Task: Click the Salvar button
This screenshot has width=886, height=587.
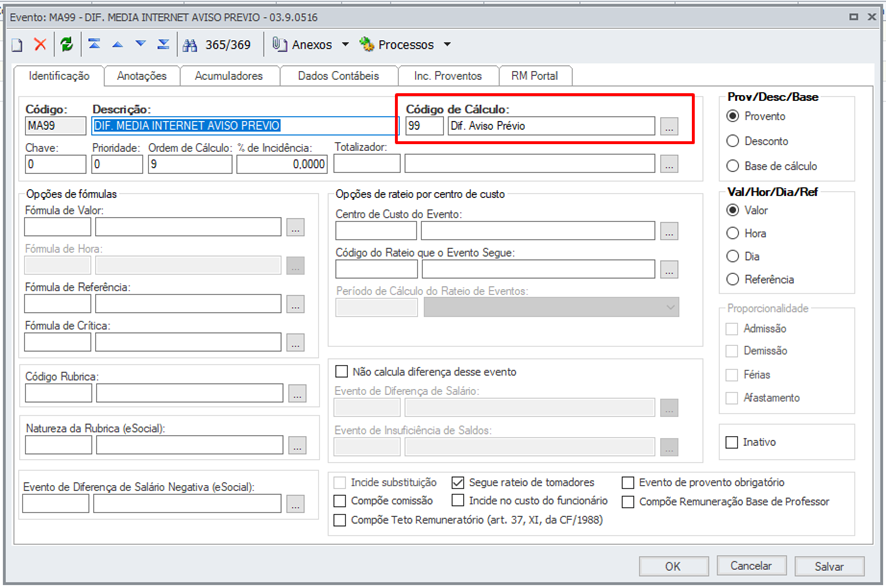Action: pos(829,566)
